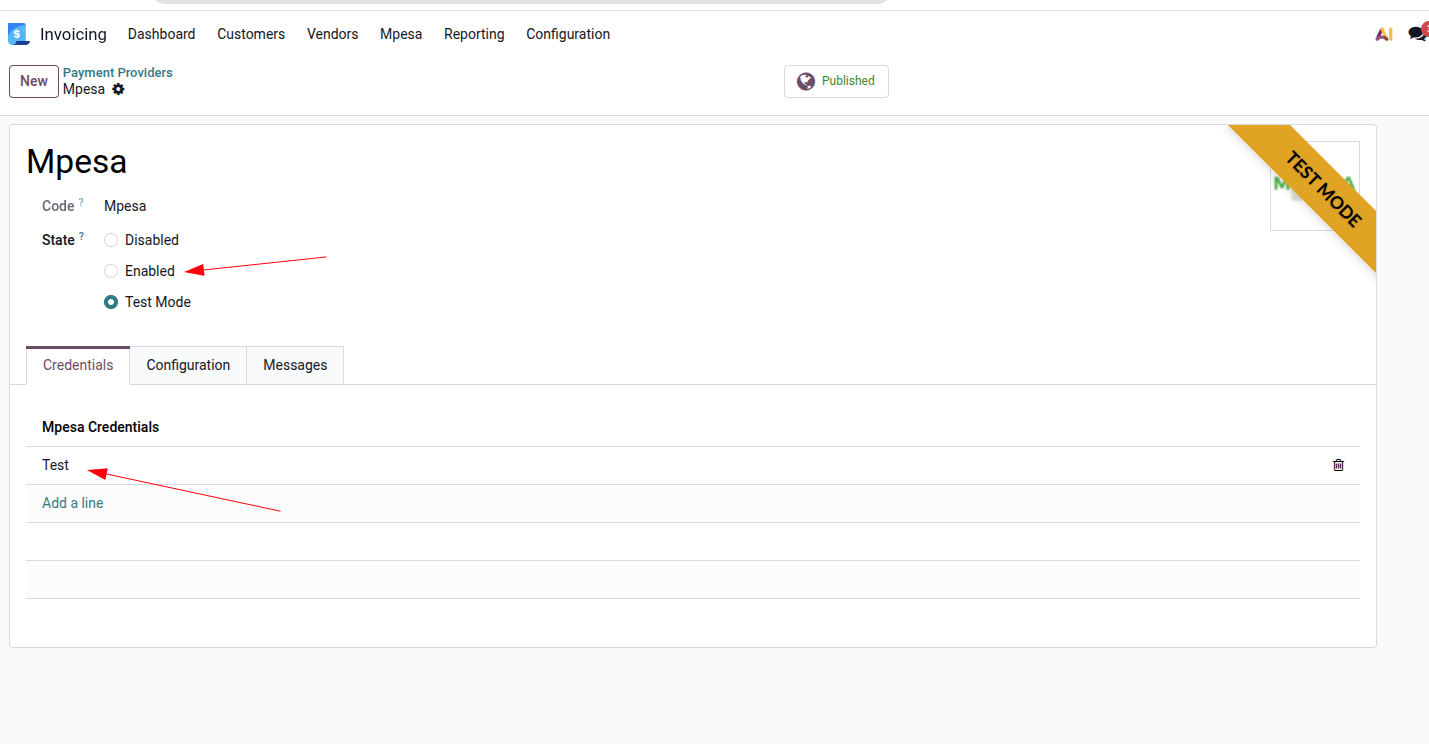Open the Invoicing app home icon
This screenshot has width=1429, height=744.
coord(18,34)
